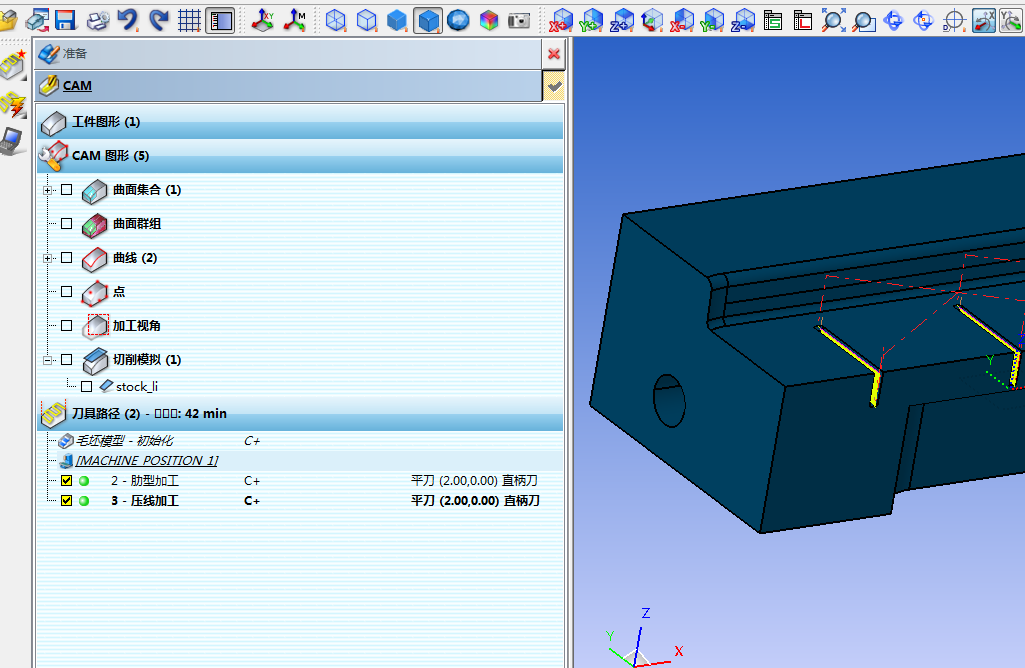Image resolution: width=1025 pixels, height=668 pixels.
Task: Toggle the grid display icon
Action: click(189, 19)
